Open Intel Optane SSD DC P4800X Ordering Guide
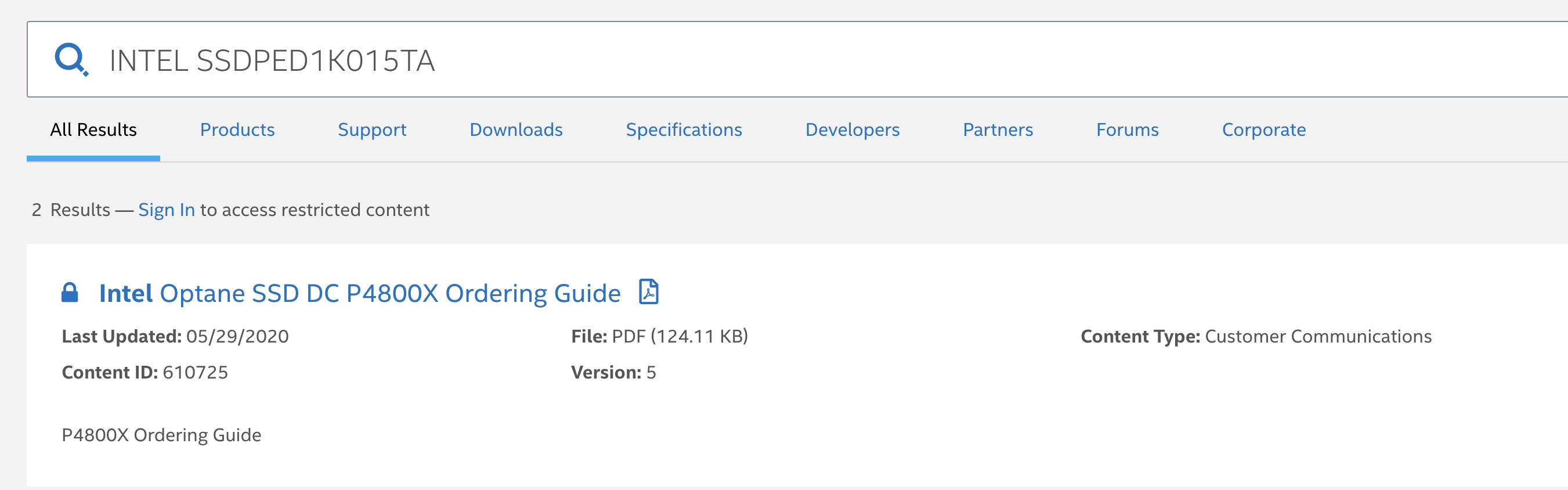 [x=360, y=293]
